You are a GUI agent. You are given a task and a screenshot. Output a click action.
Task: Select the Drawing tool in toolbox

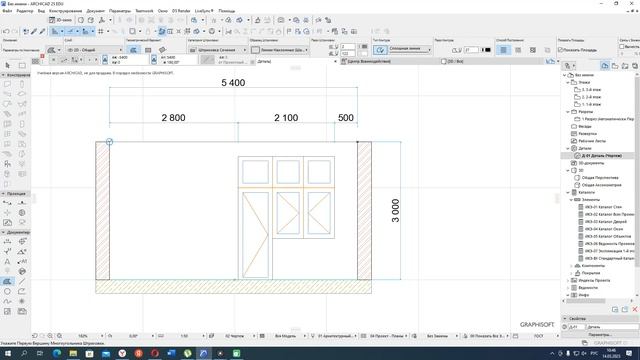(x=22, y=311)
